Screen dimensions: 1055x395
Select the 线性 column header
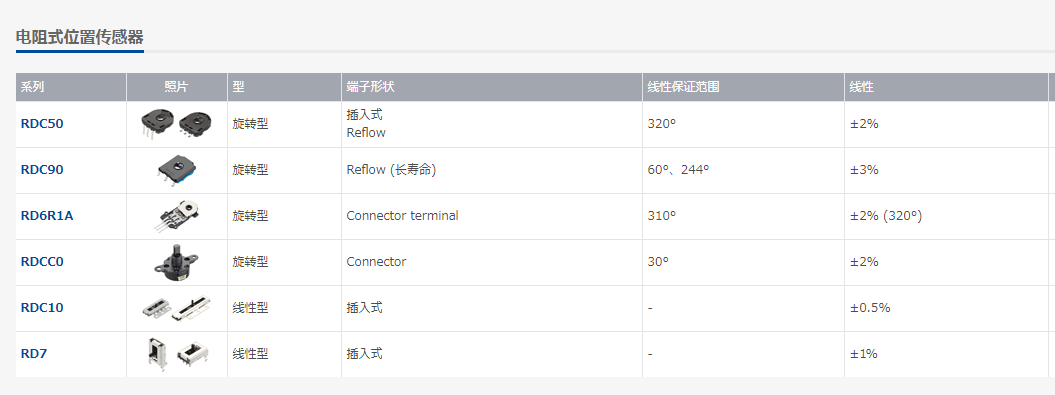(946, 87)
